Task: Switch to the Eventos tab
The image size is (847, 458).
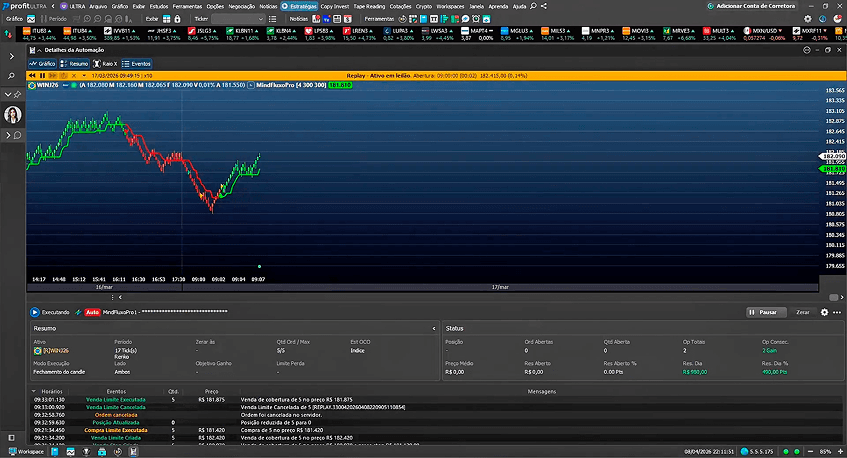Action: pos(137,64)
